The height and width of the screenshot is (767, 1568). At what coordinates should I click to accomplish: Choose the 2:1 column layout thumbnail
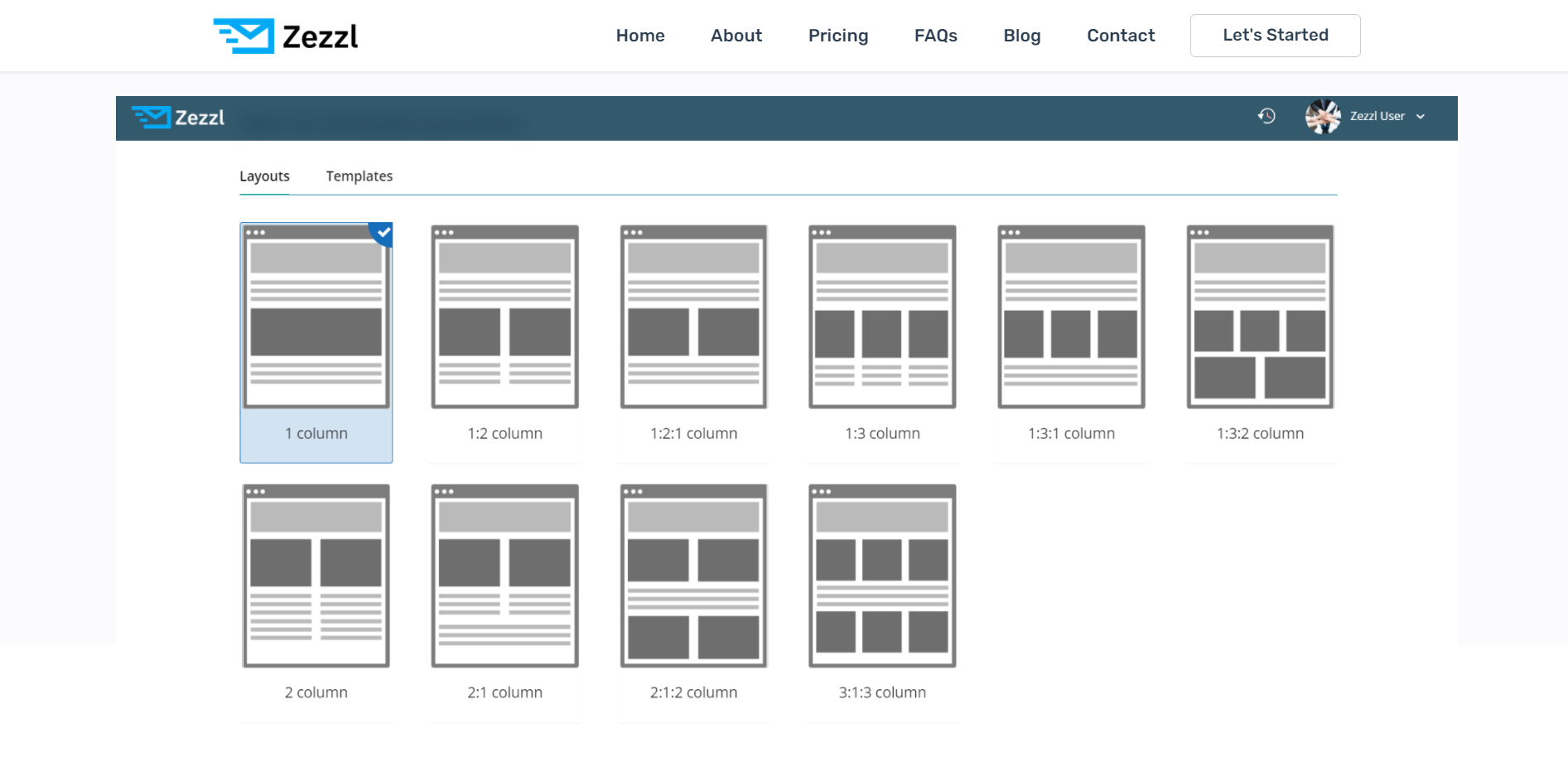click(x=505, y=576)
